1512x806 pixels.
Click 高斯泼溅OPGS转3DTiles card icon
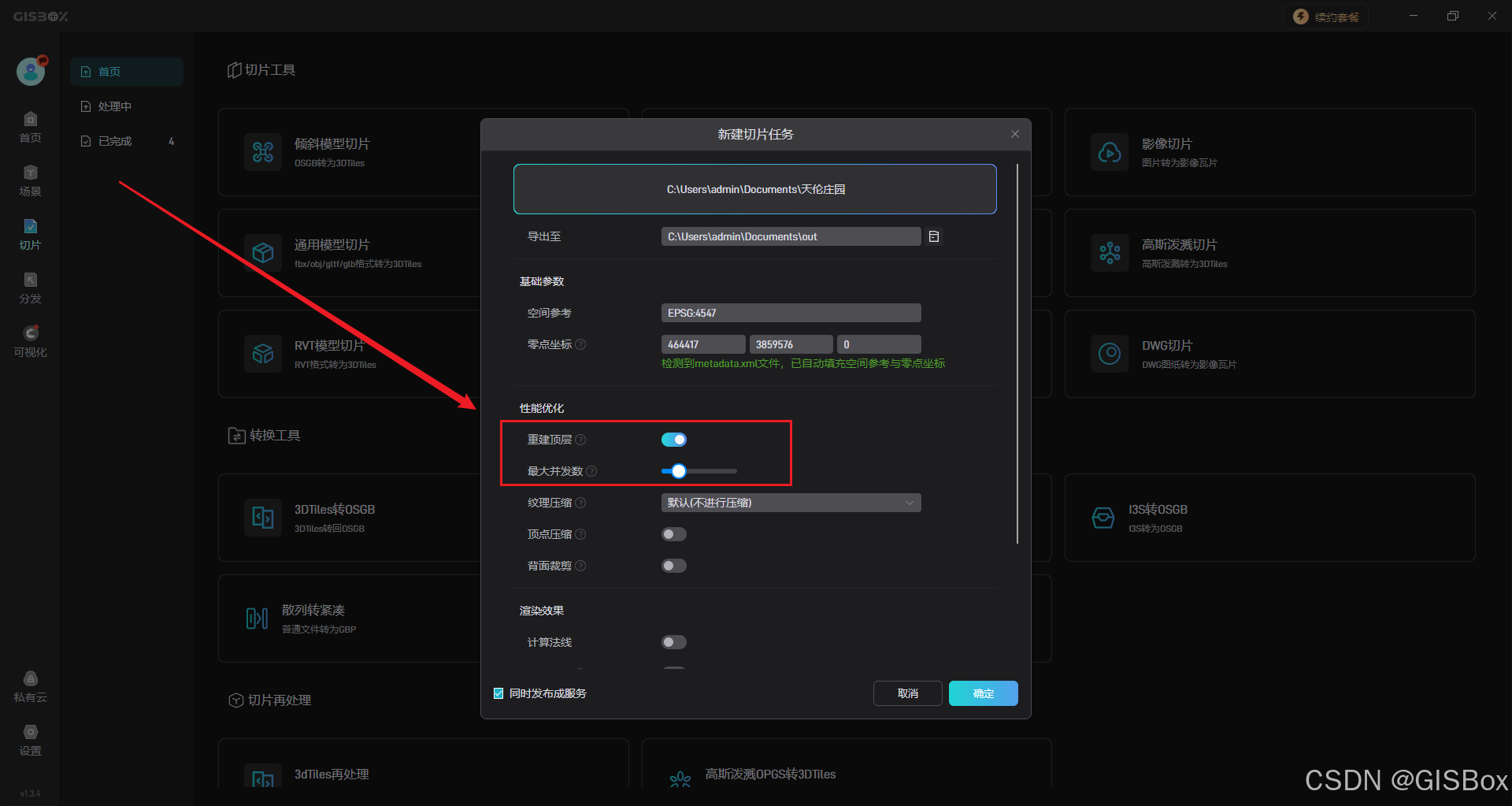(680, 778)
